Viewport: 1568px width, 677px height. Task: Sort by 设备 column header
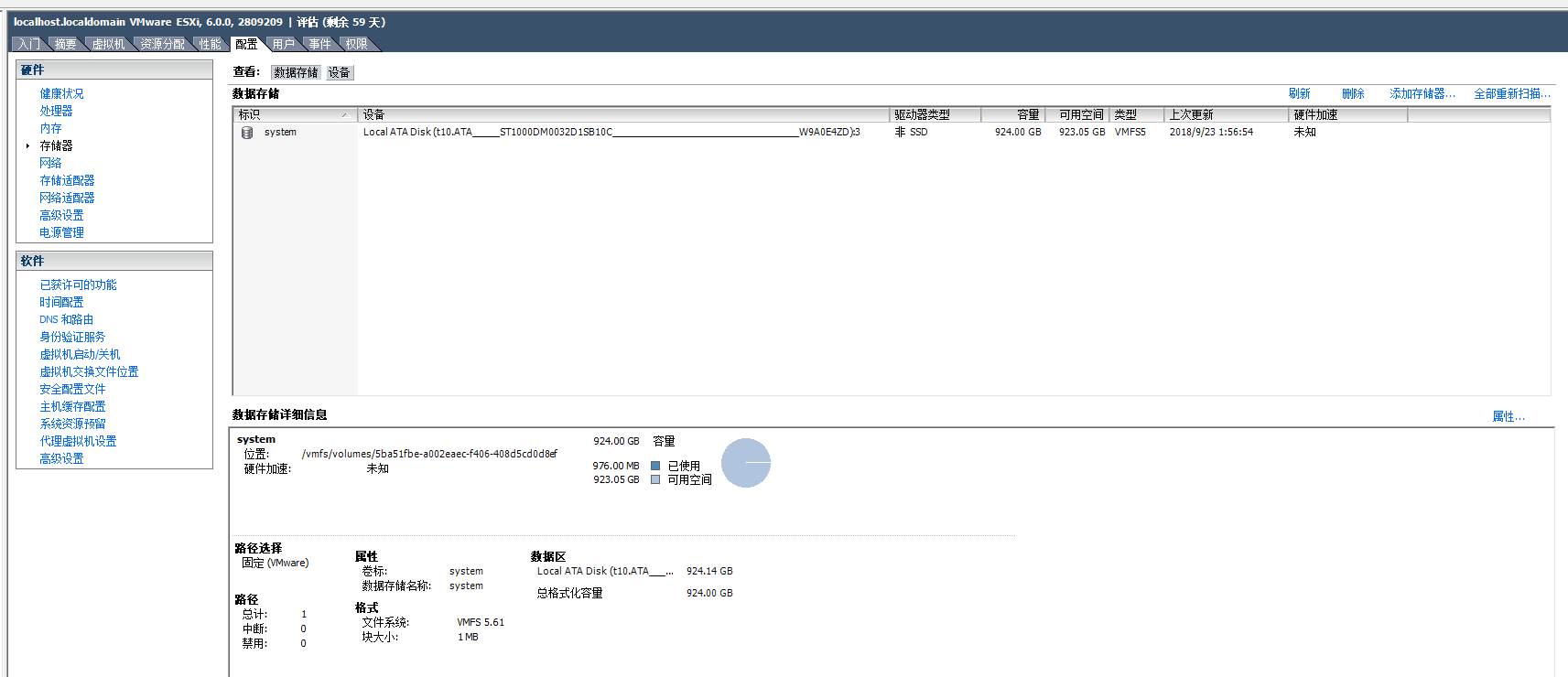click(623, 114)
